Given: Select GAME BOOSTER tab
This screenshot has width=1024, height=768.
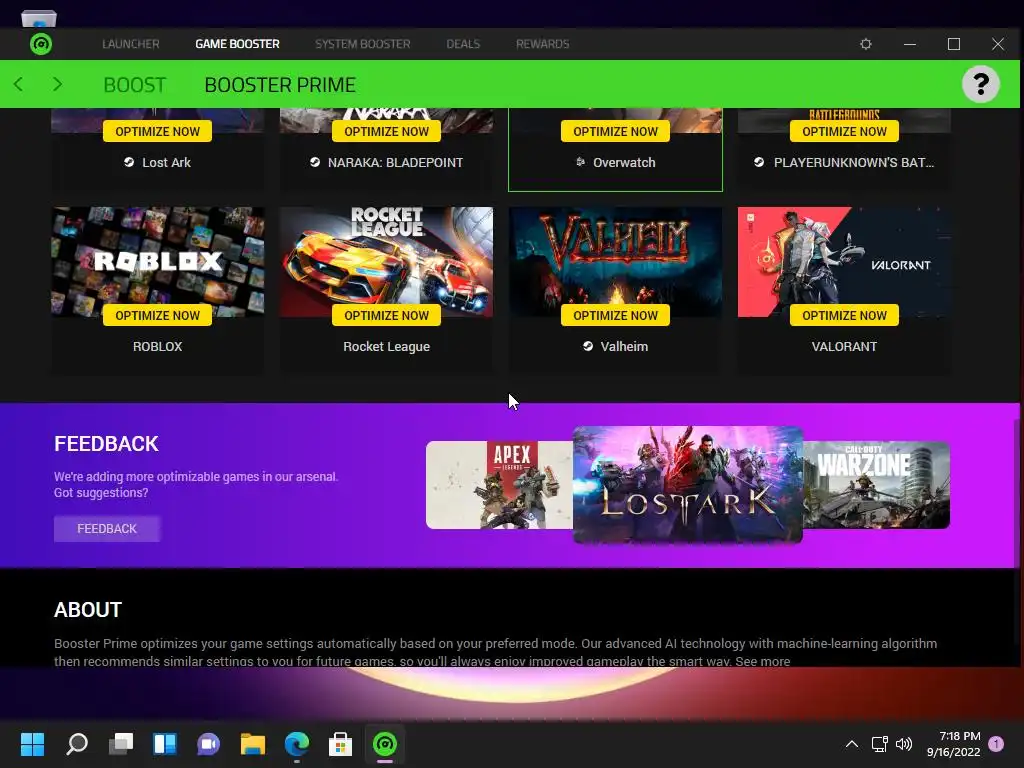Looking at the screenshot, I should [237, 44].
